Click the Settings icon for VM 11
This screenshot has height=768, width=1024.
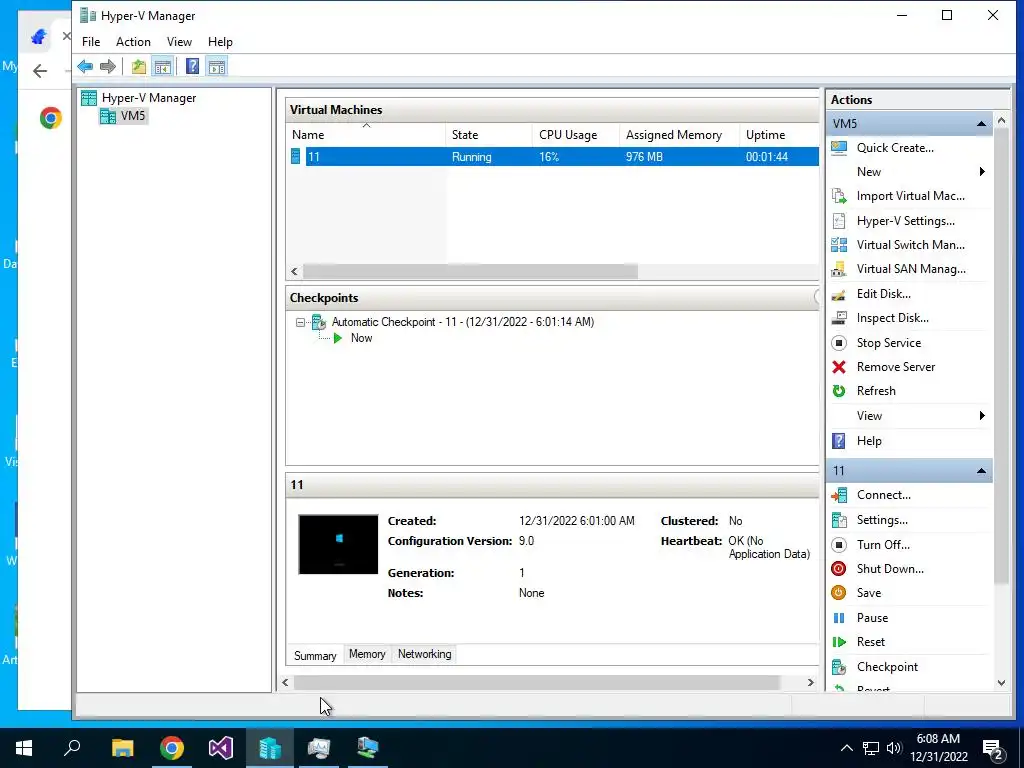click(x=839, y=520)
